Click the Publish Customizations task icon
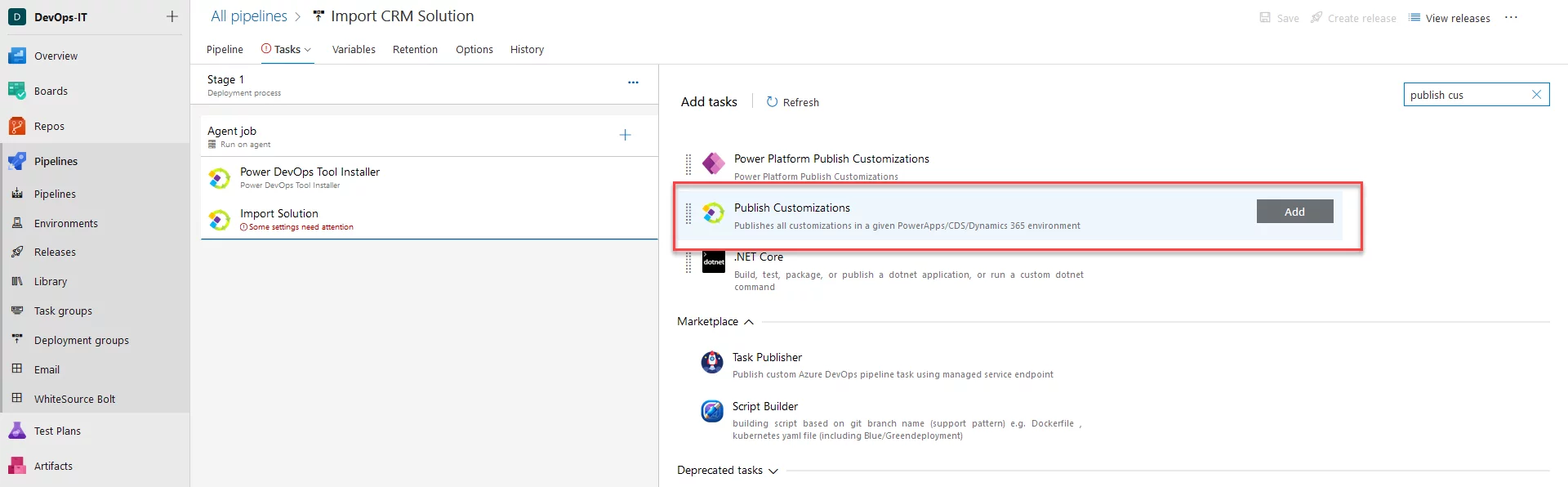The width and height of the screenshot is (1568, 487). click(714, 213)
